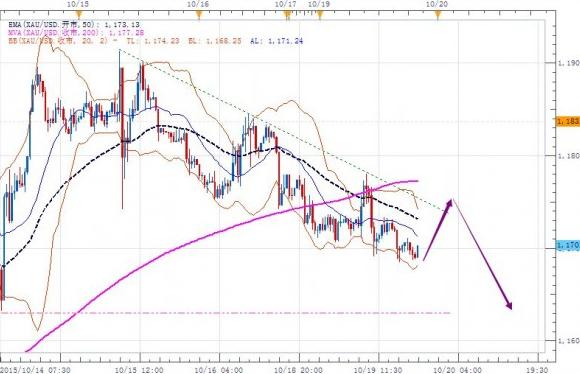Click the orange marker under 10/15 date

coord(78,15)
